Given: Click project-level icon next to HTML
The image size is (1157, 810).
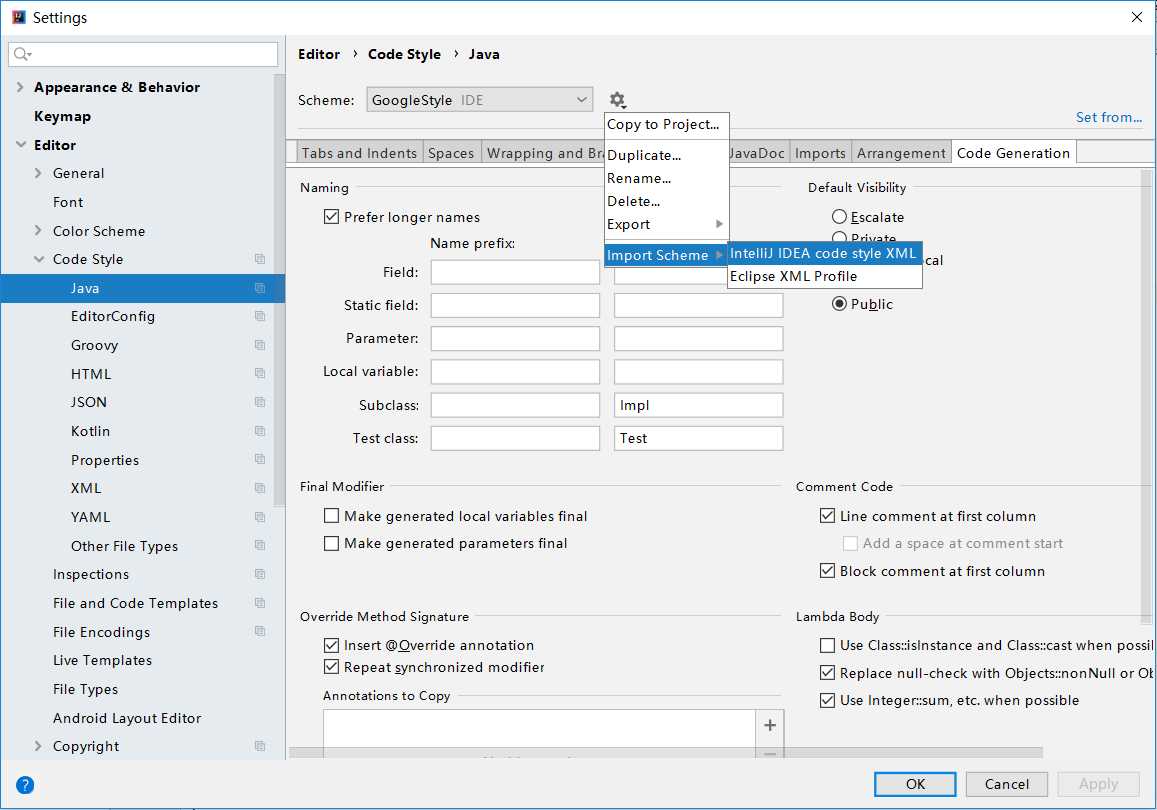Looking at the screenshot, I should pos(260,373).
